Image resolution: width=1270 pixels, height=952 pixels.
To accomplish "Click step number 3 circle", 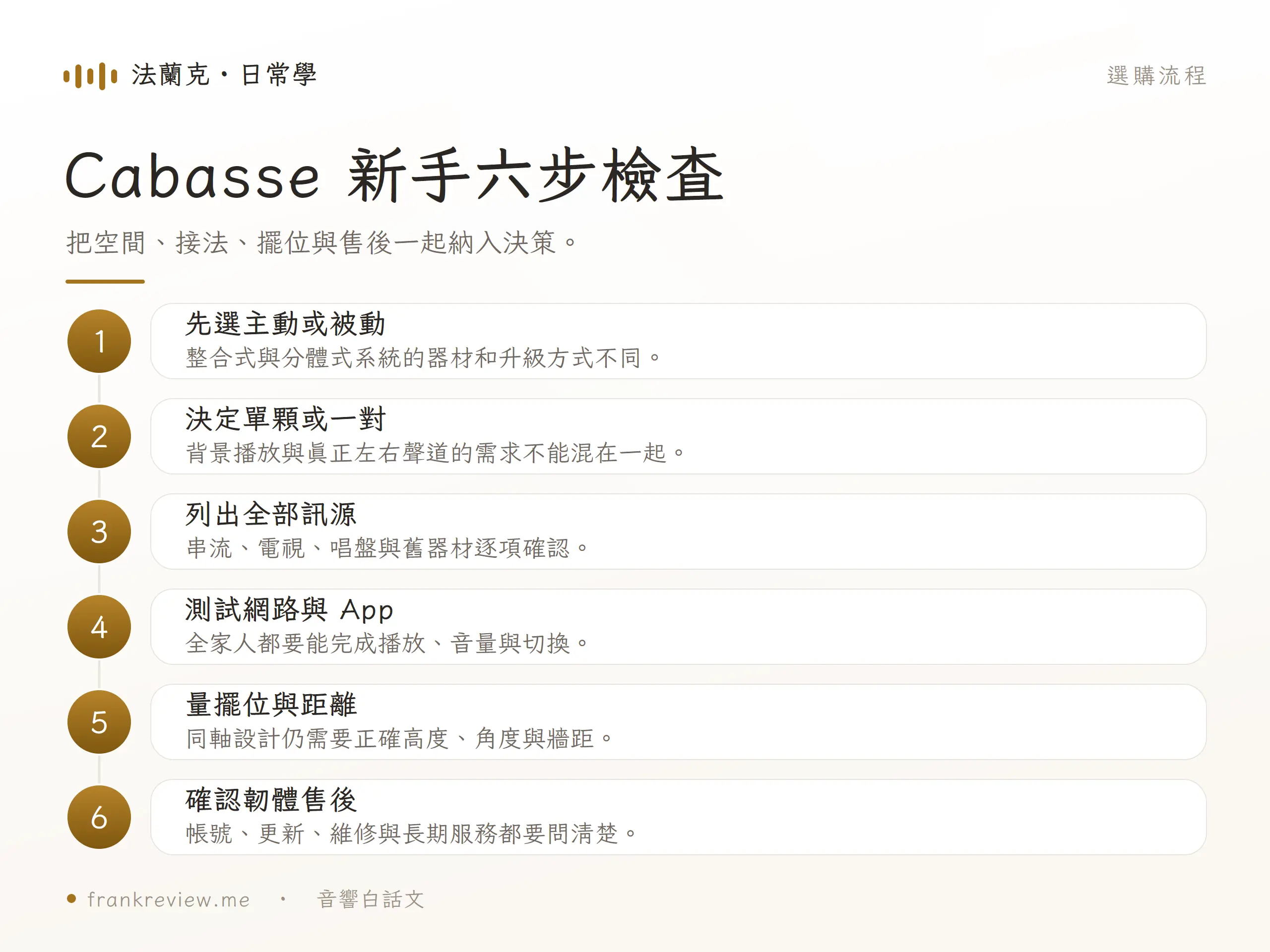I will (99, 532).
